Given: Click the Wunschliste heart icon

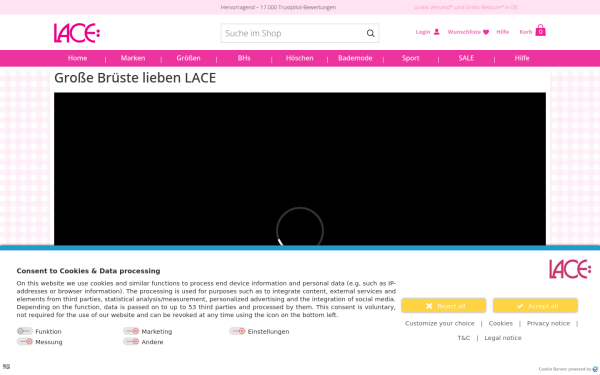Looking at the screenshot, I should [486, 32].
